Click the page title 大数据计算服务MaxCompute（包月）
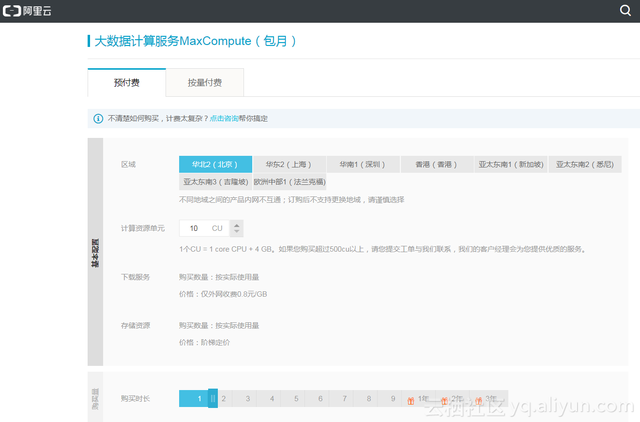Screen dimensions: 640x422 pyautogui.click(x=195, y=41)
